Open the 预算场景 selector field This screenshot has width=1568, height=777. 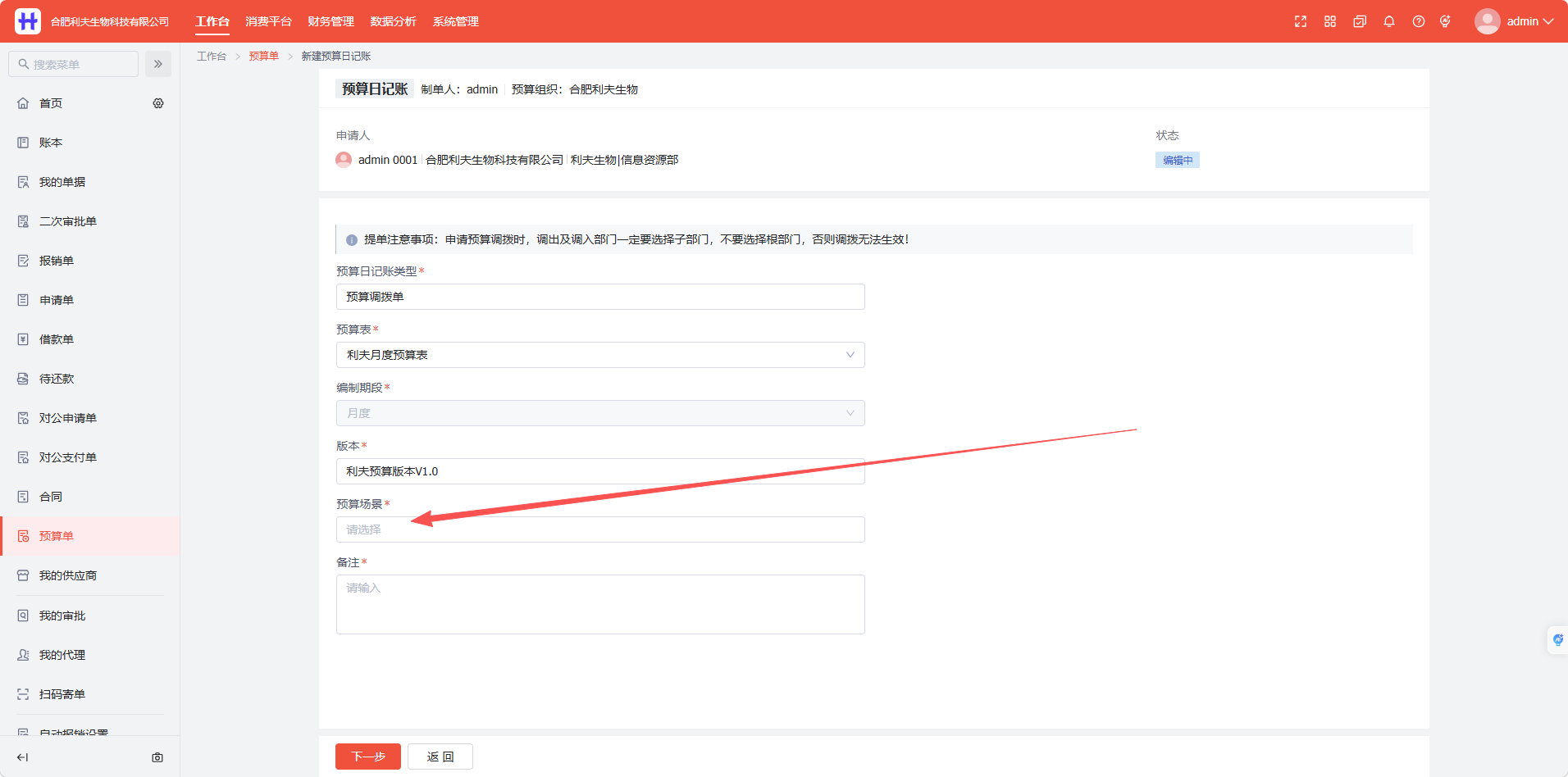tap(600, 529)
